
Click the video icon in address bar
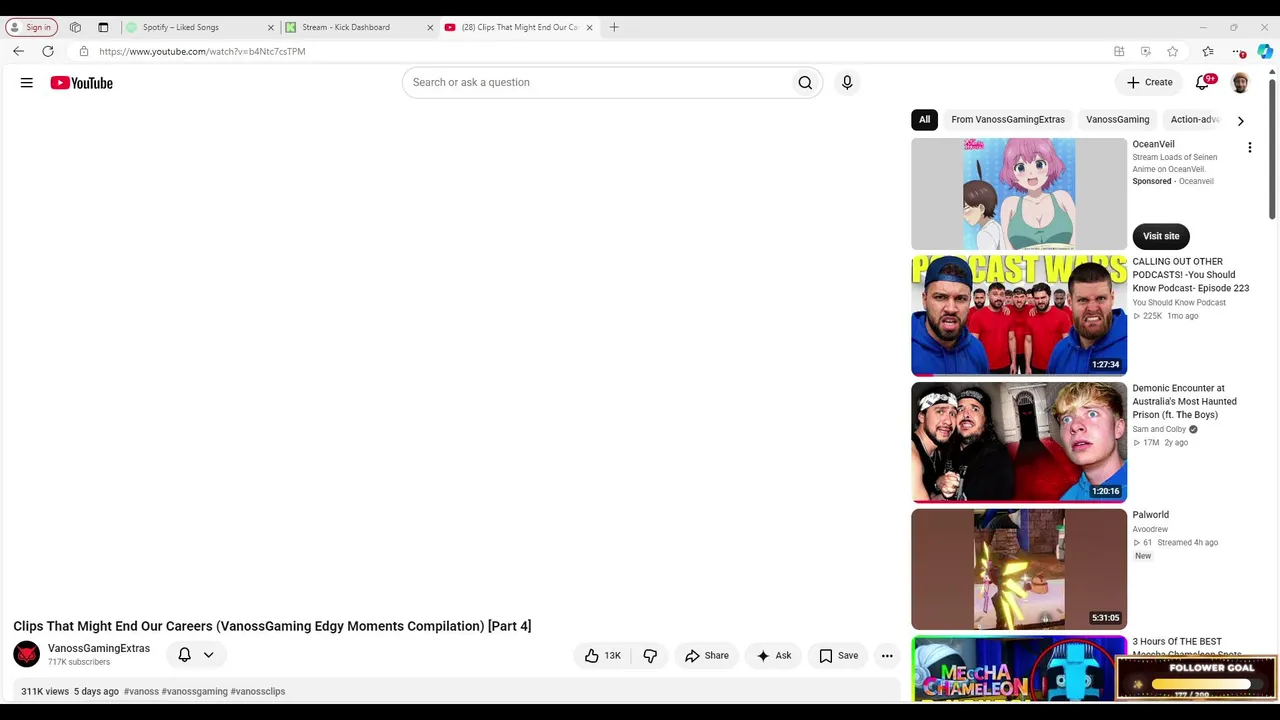(x=1145, y=51)
